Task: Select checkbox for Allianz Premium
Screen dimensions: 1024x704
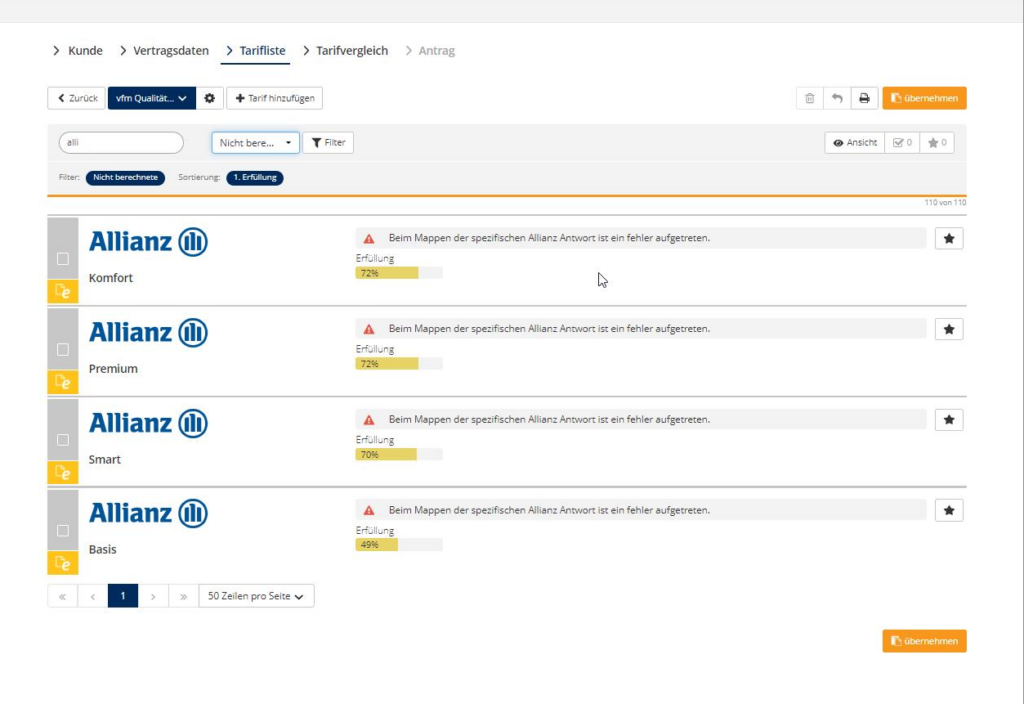Action: point(63,349)
